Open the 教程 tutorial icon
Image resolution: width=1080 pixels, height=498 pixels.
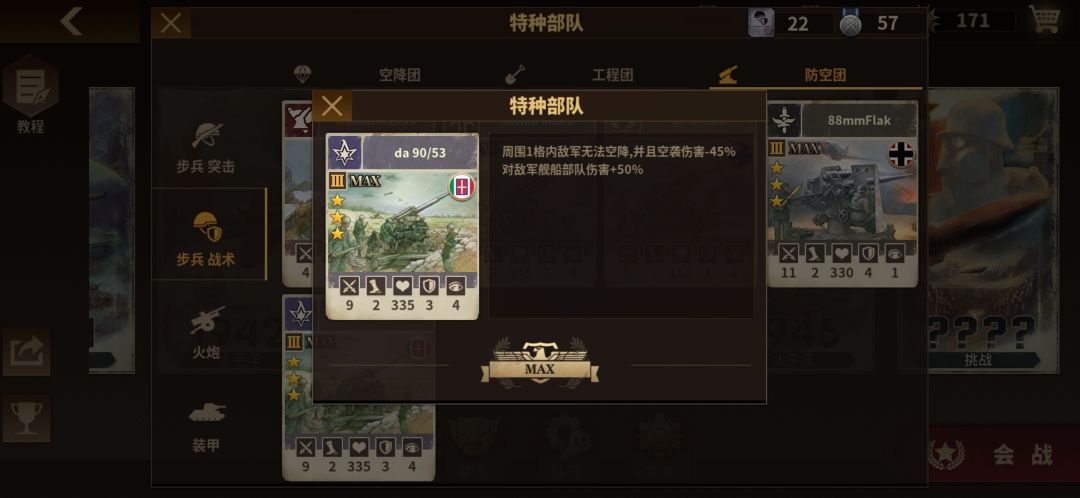click(30, 95)
